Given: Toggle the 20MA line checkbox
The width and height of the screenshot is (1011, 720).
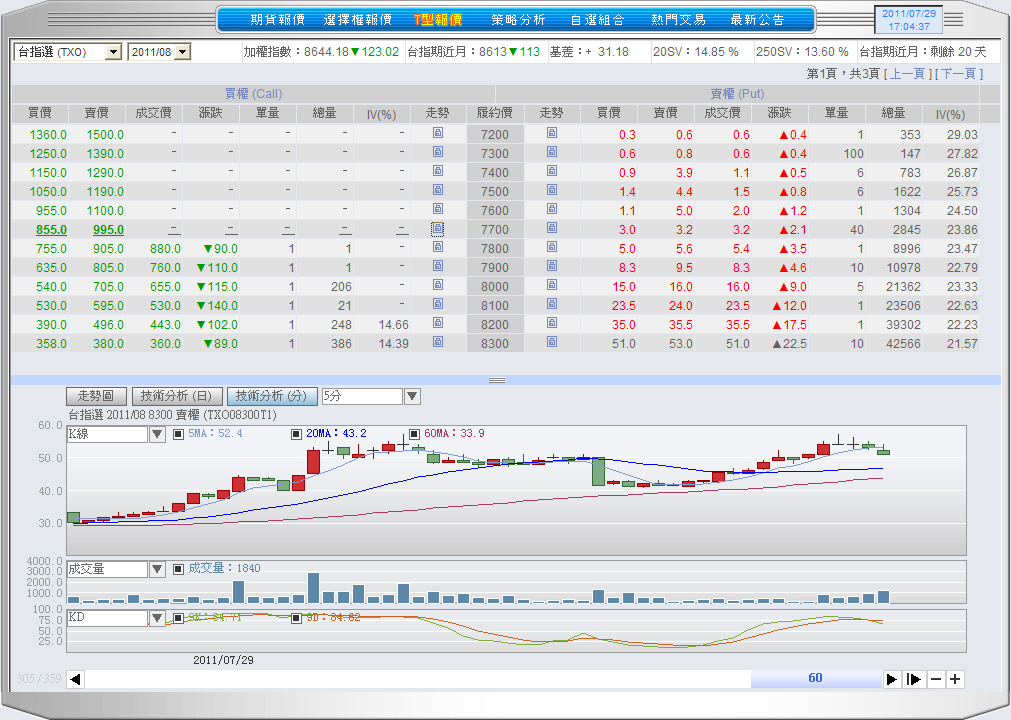Looking at the screenshot, I should click(296, 434).
